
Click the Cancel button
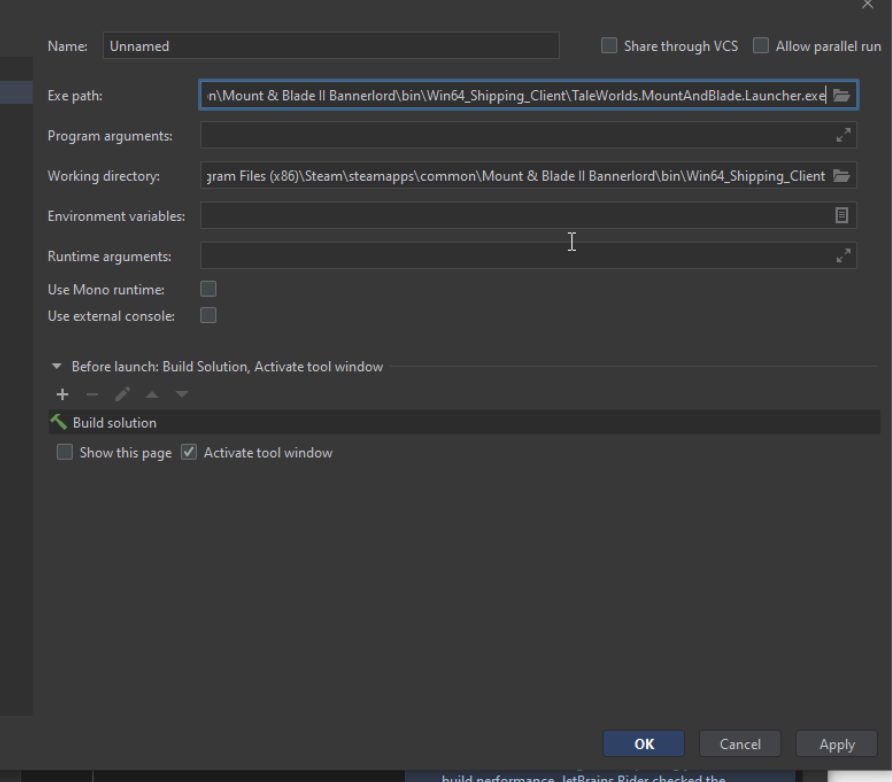740,744
